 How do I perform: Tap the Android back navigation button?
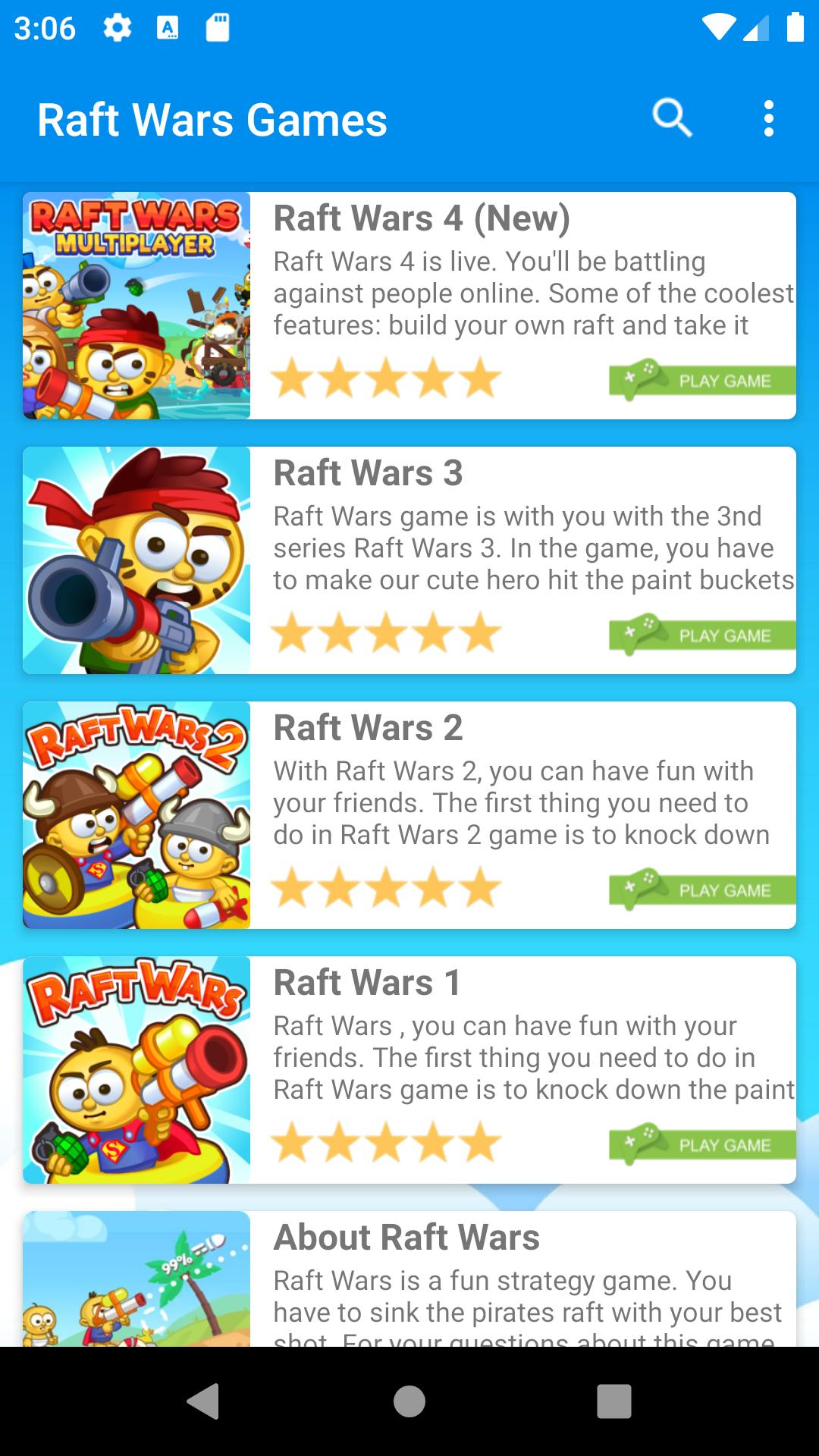(x=203, y=1401)
